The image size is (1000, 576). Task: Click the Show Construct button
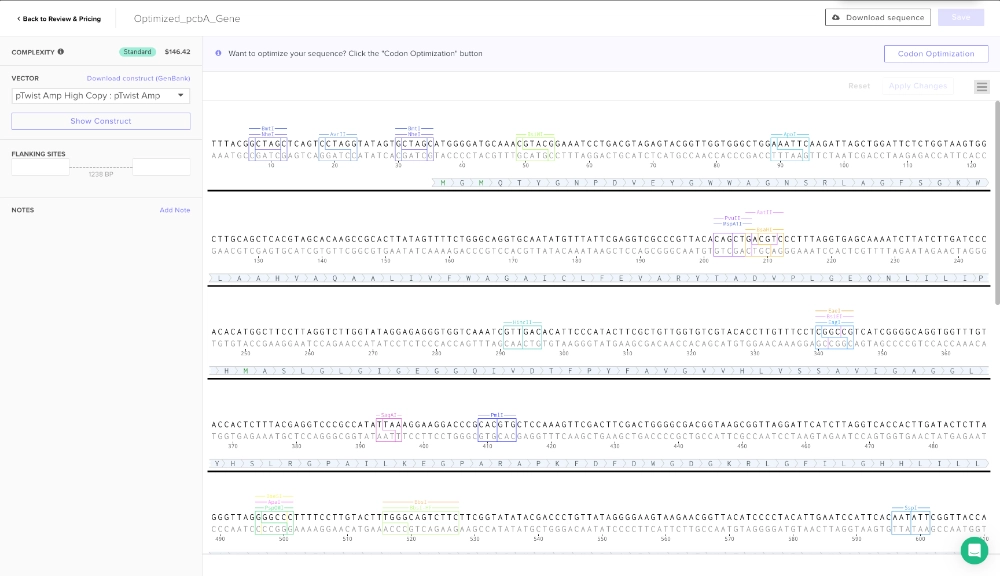tap(100, 121)
